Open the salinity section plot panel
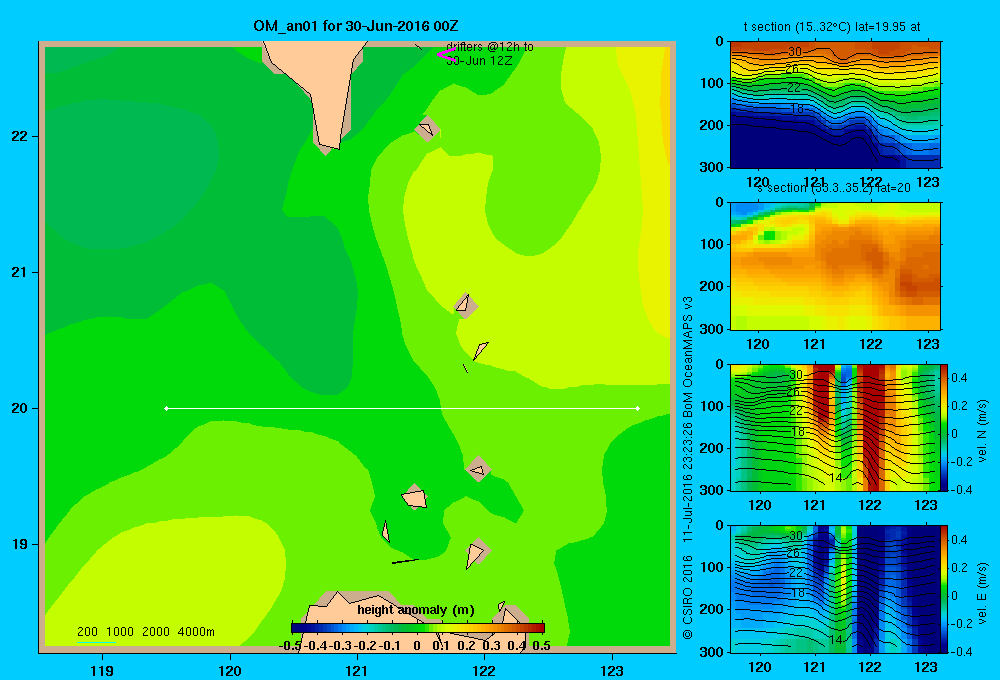This screenshot has width=1000, height=680. [x=835, y=266]
